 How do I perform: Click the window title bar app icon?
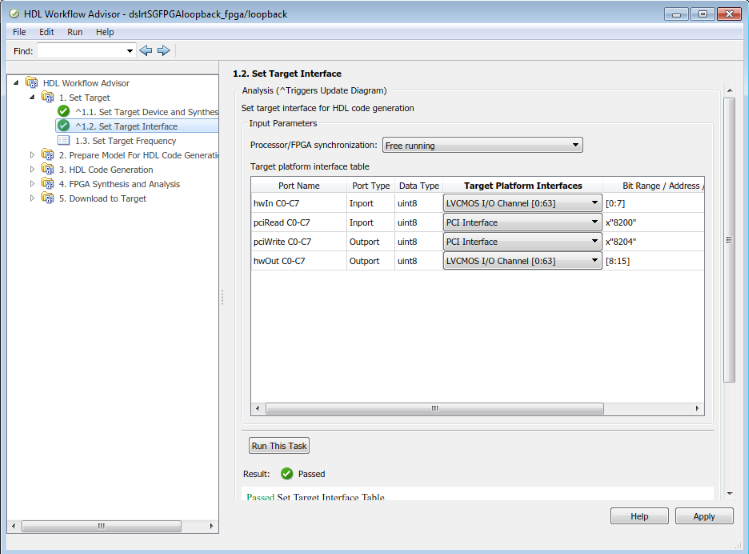click(x=14, y=14)
